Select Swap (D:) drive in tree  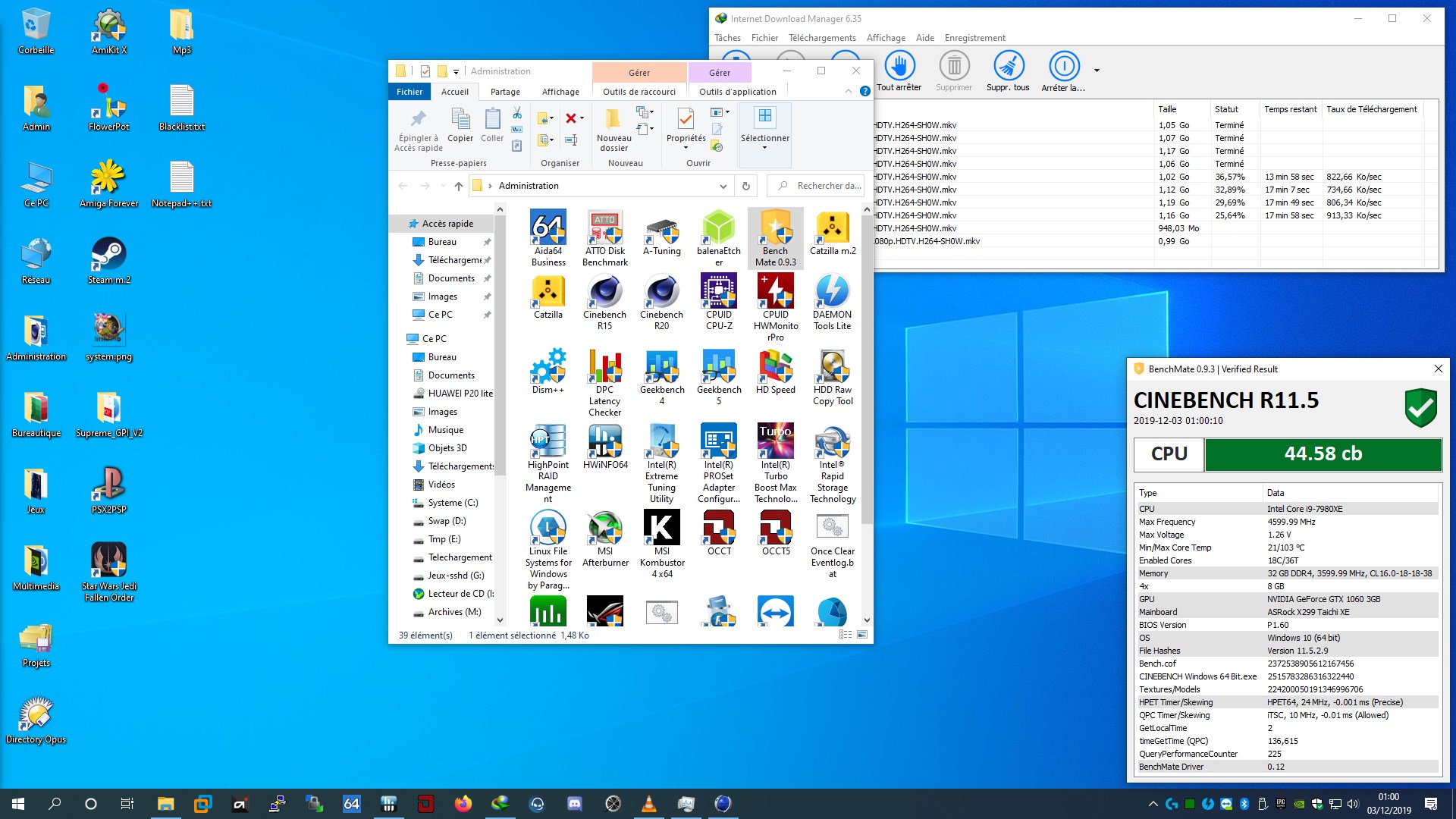tap(447, 521)
